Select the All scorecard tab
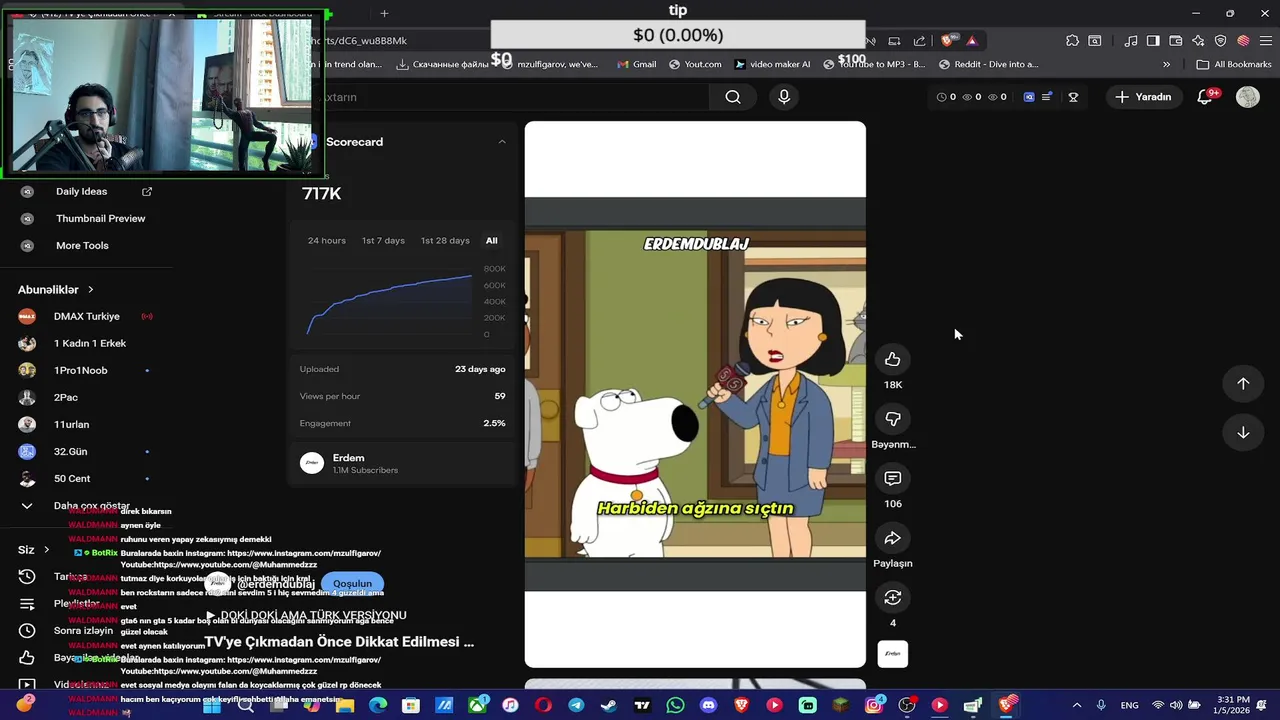Viewport: 1280px width, 720px height. 491,241
